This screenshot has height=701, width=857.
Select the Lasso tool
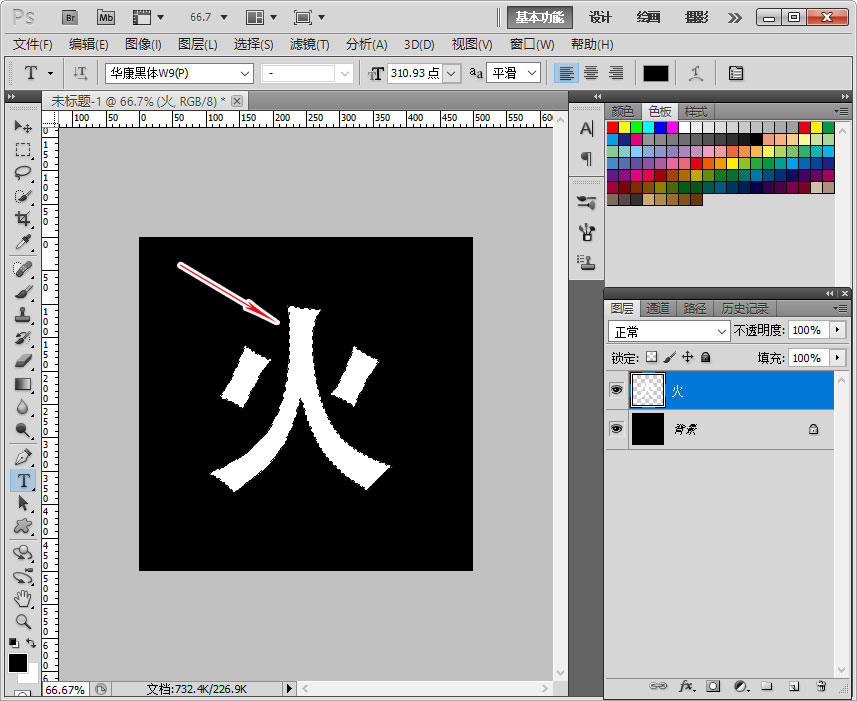pos(22,173)
